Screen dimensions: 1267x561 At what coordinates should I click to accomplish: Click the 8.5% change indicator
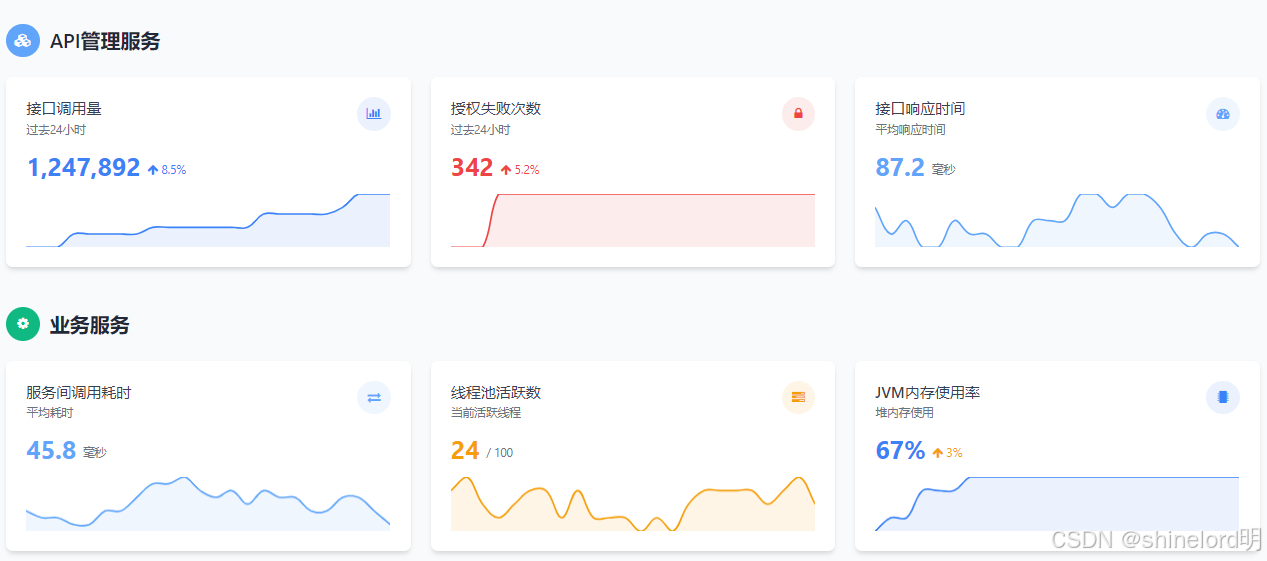(167, 170)
